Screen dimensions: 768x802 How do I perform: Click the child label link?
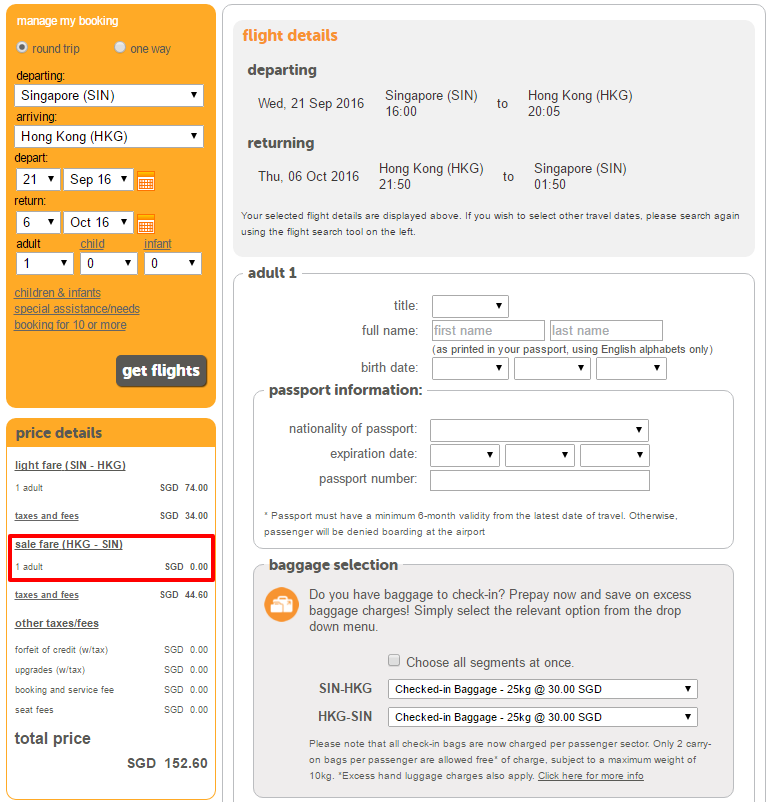(92, 244)
